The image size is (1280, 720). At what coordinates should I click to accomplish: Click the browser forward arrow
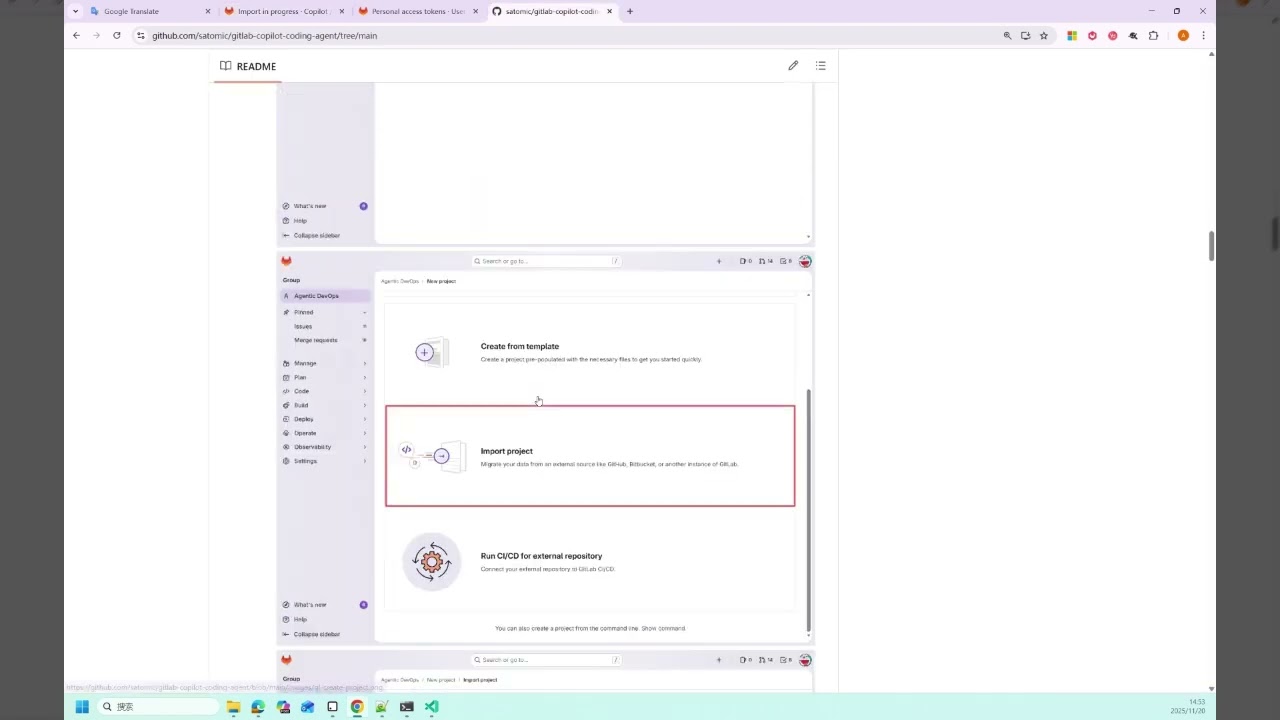click(x=96, y=35)
